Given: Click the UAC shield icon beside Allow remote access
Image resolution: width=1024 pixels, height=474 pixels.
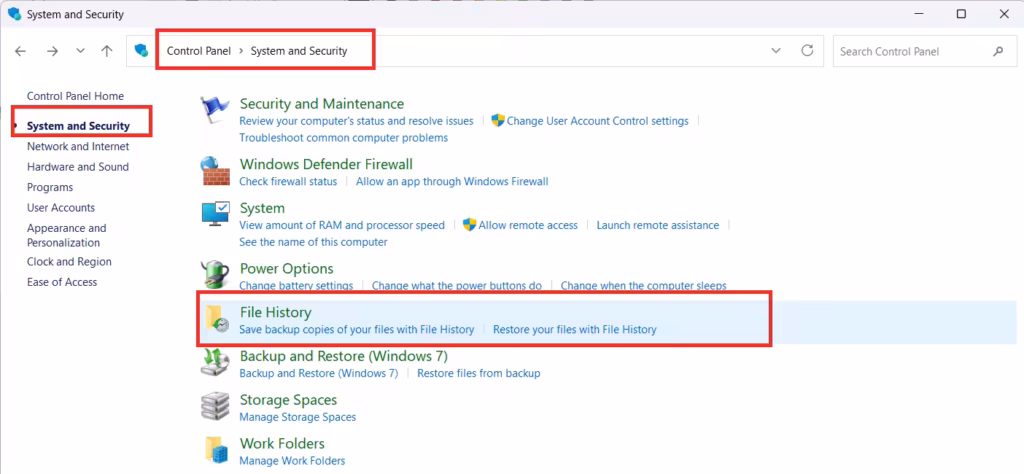Looking at the screenshot, I should [470, 225].
